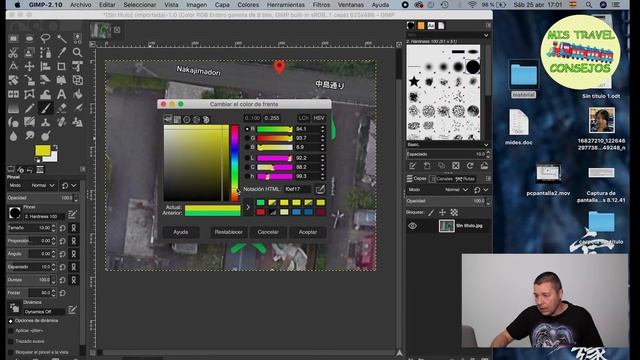Click the Espaciado stepper in Brushes panel
Viewport: 640px width, 360px height.
(488, 154)
